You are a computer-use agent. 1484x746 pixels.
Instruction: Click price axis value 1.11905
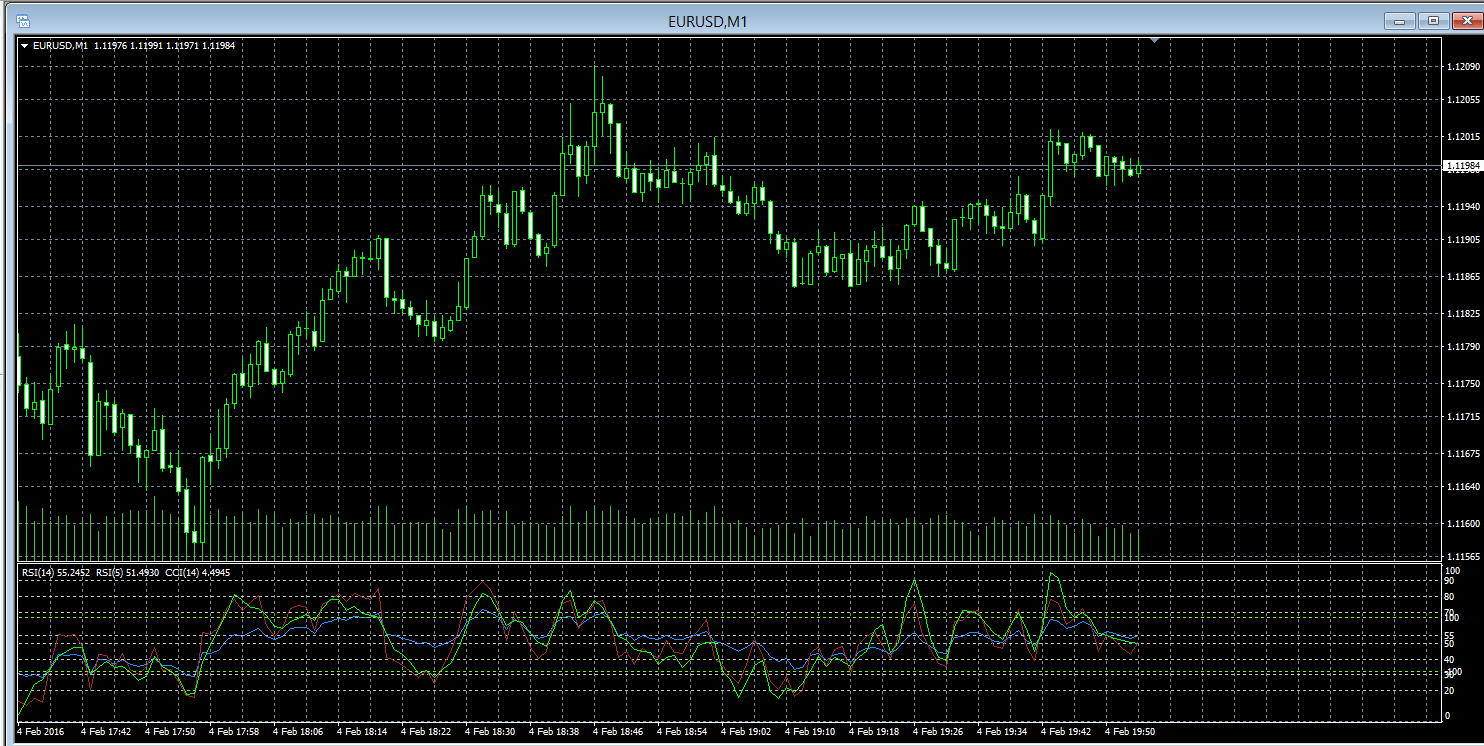pos(1462,240)
